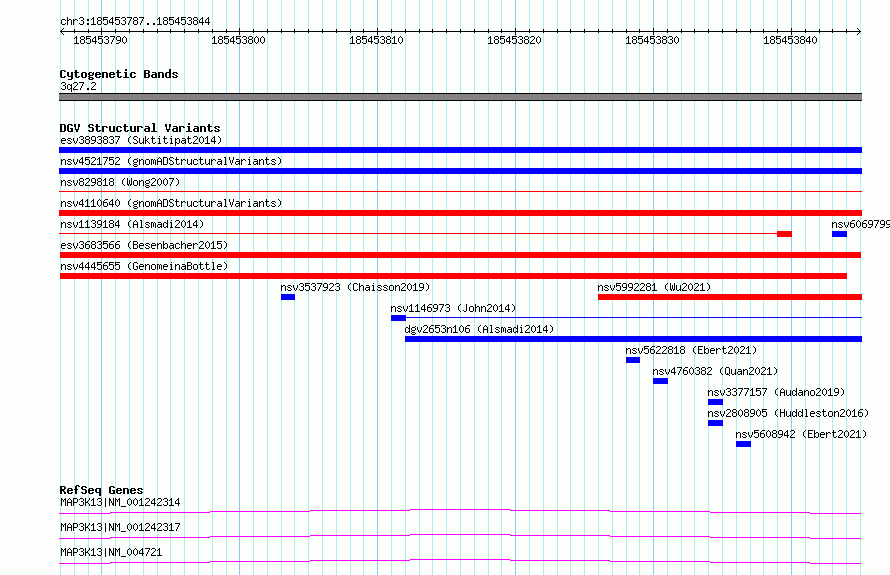The image size is (890, 575).
Task: Click the blue block of nsv3377157
Action: click(715, 402)
